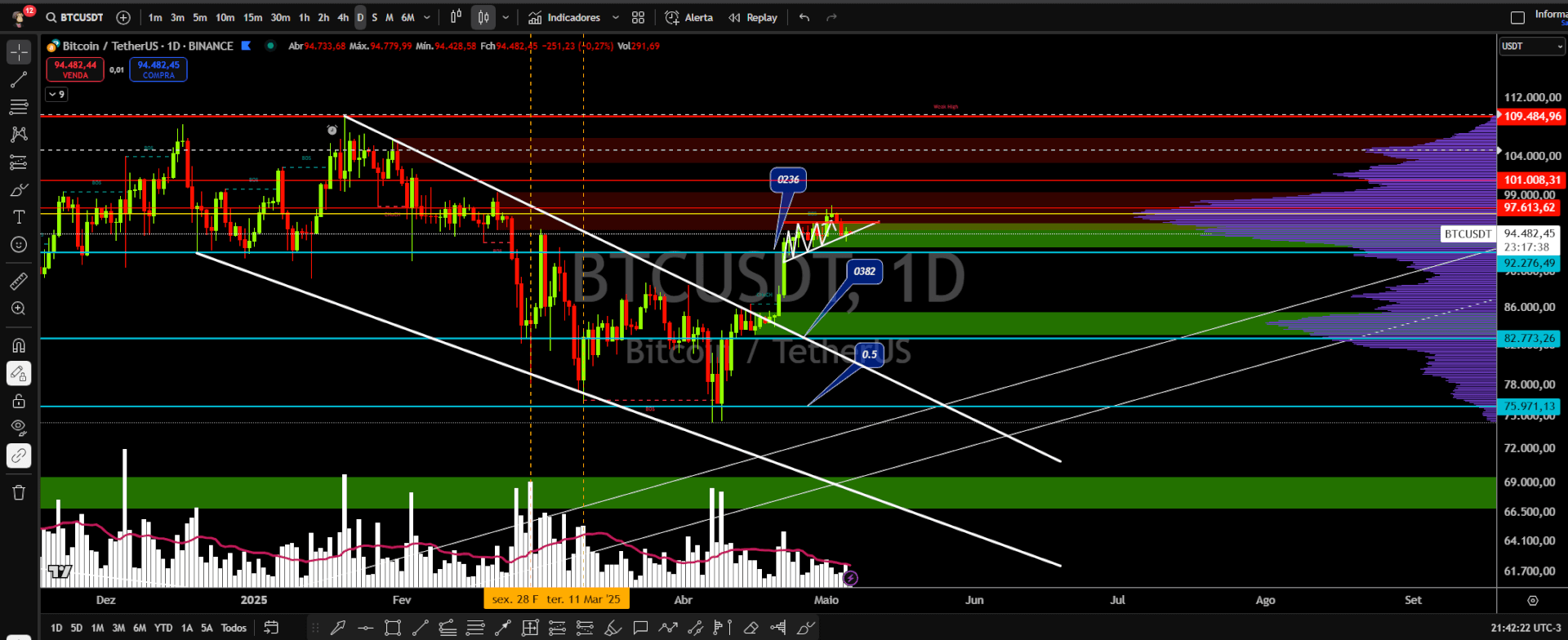1568x640 pixels.
Task: Select the Text annotation tool
Action: 19,217
